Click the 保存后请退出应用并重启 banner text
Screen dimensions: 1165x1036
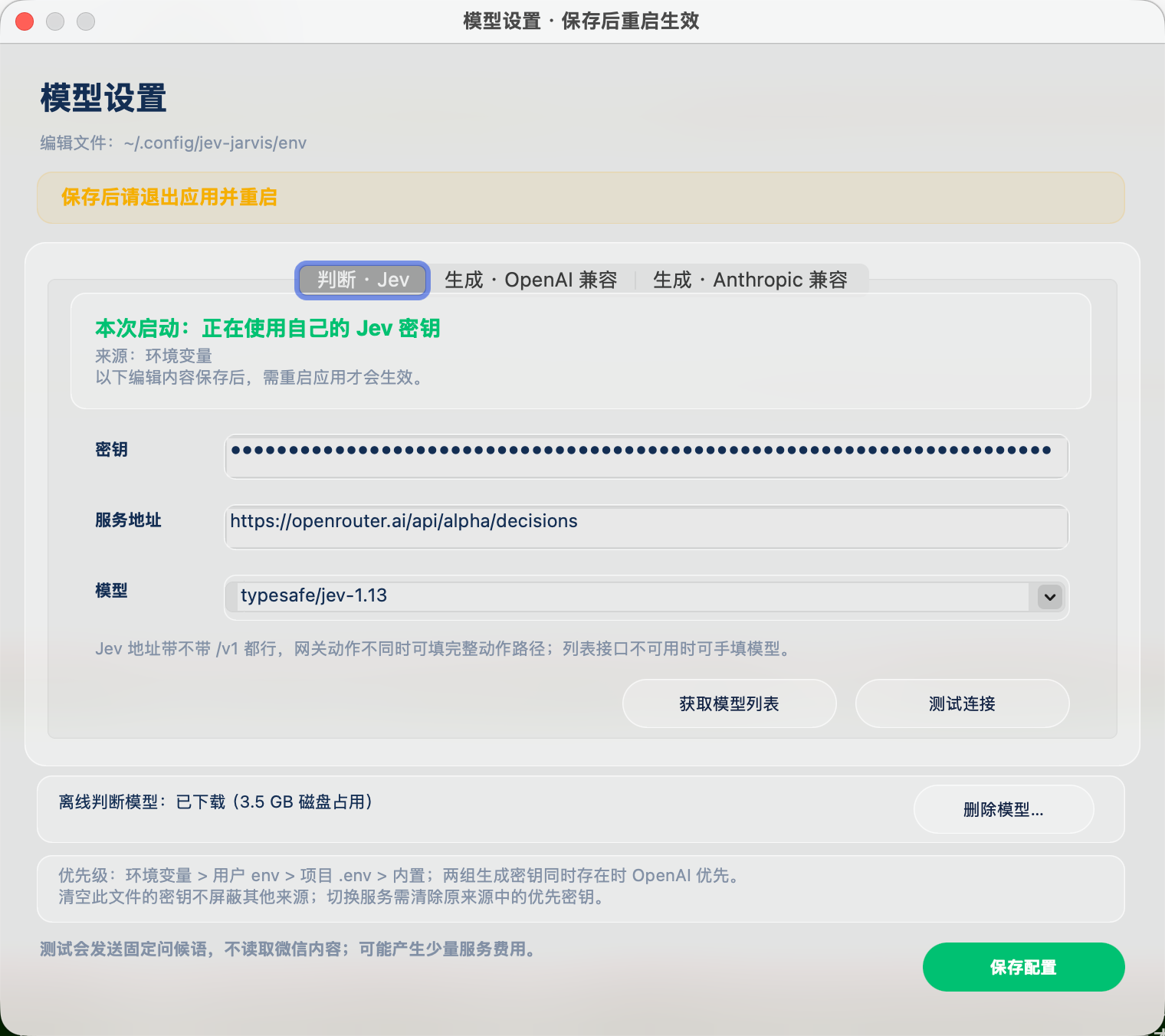coord(169,198)
